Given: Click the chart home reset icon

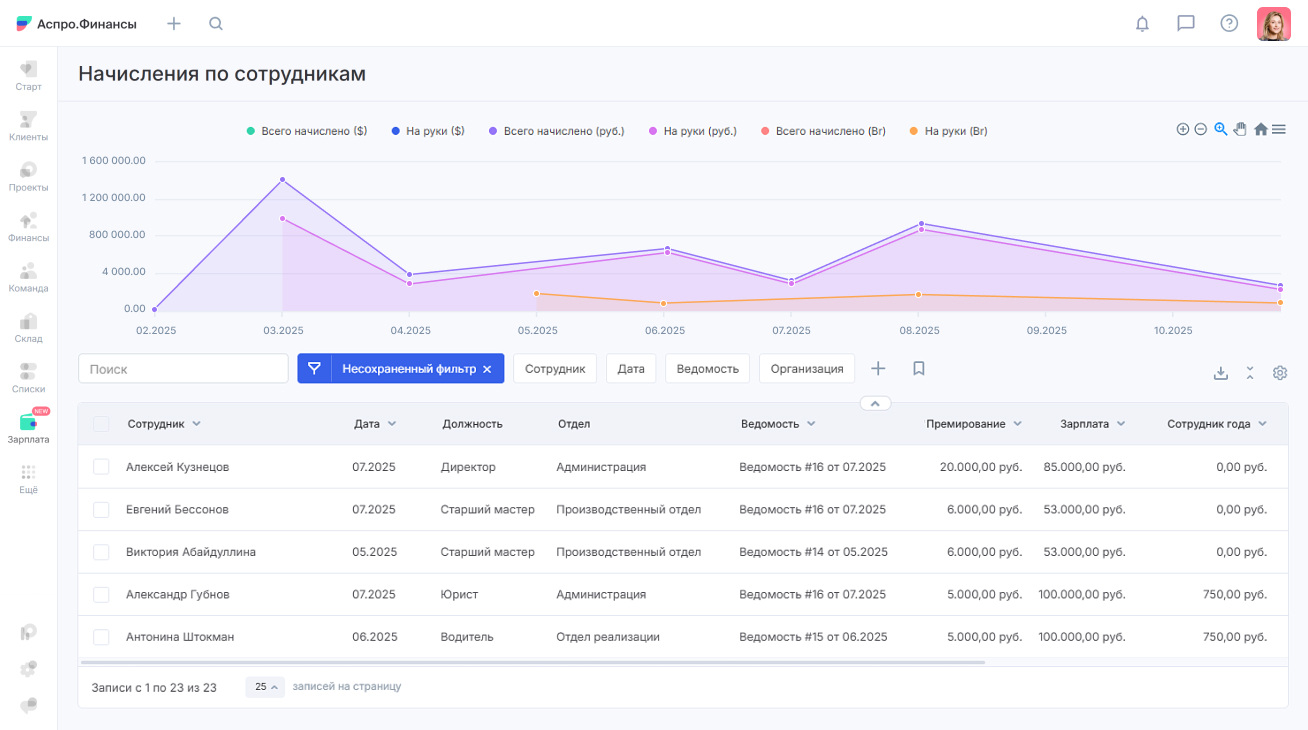Looking at the screenshot, I should (1260, 129).
